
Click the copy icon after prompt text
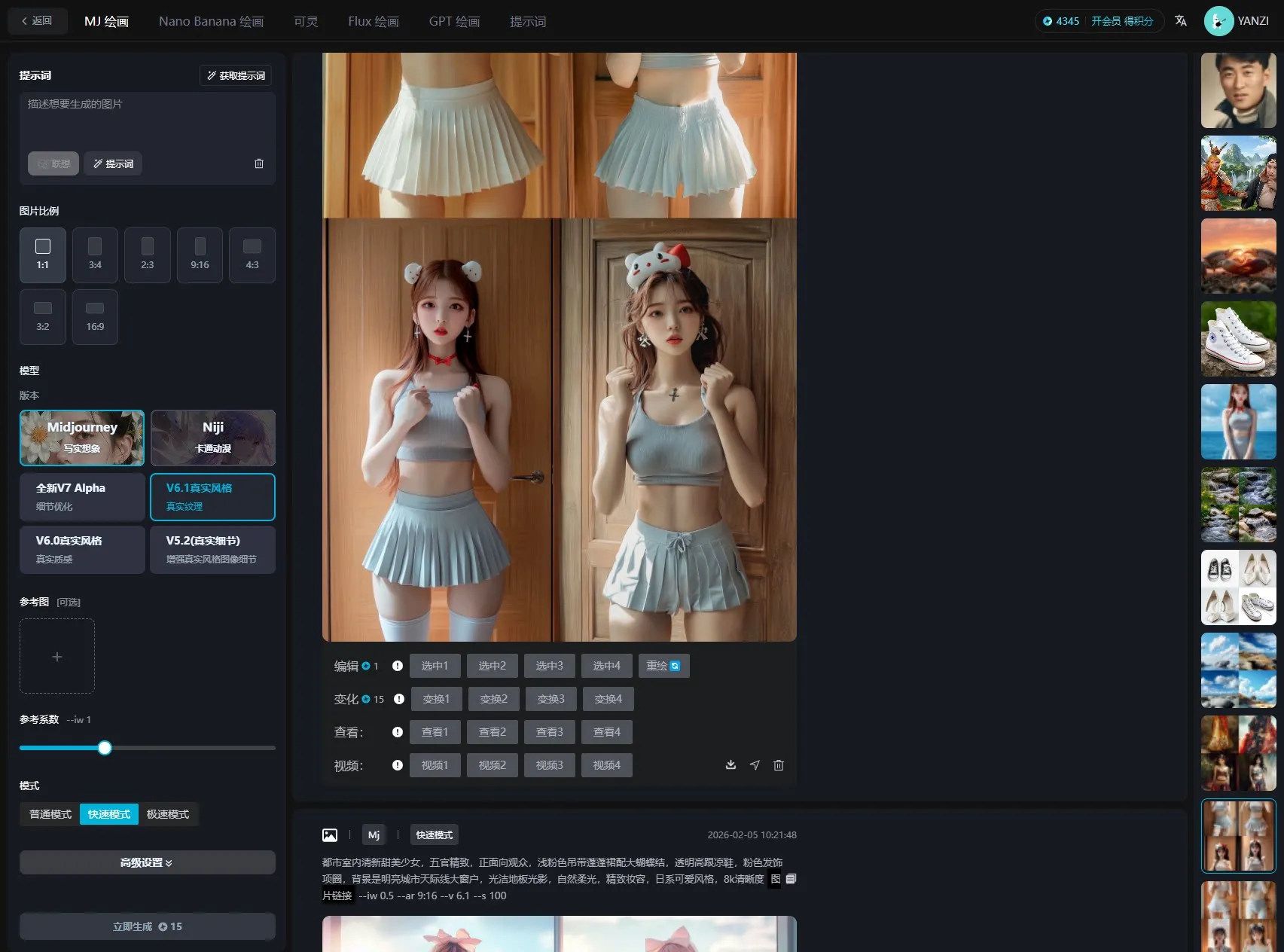(x=791, y=879)
